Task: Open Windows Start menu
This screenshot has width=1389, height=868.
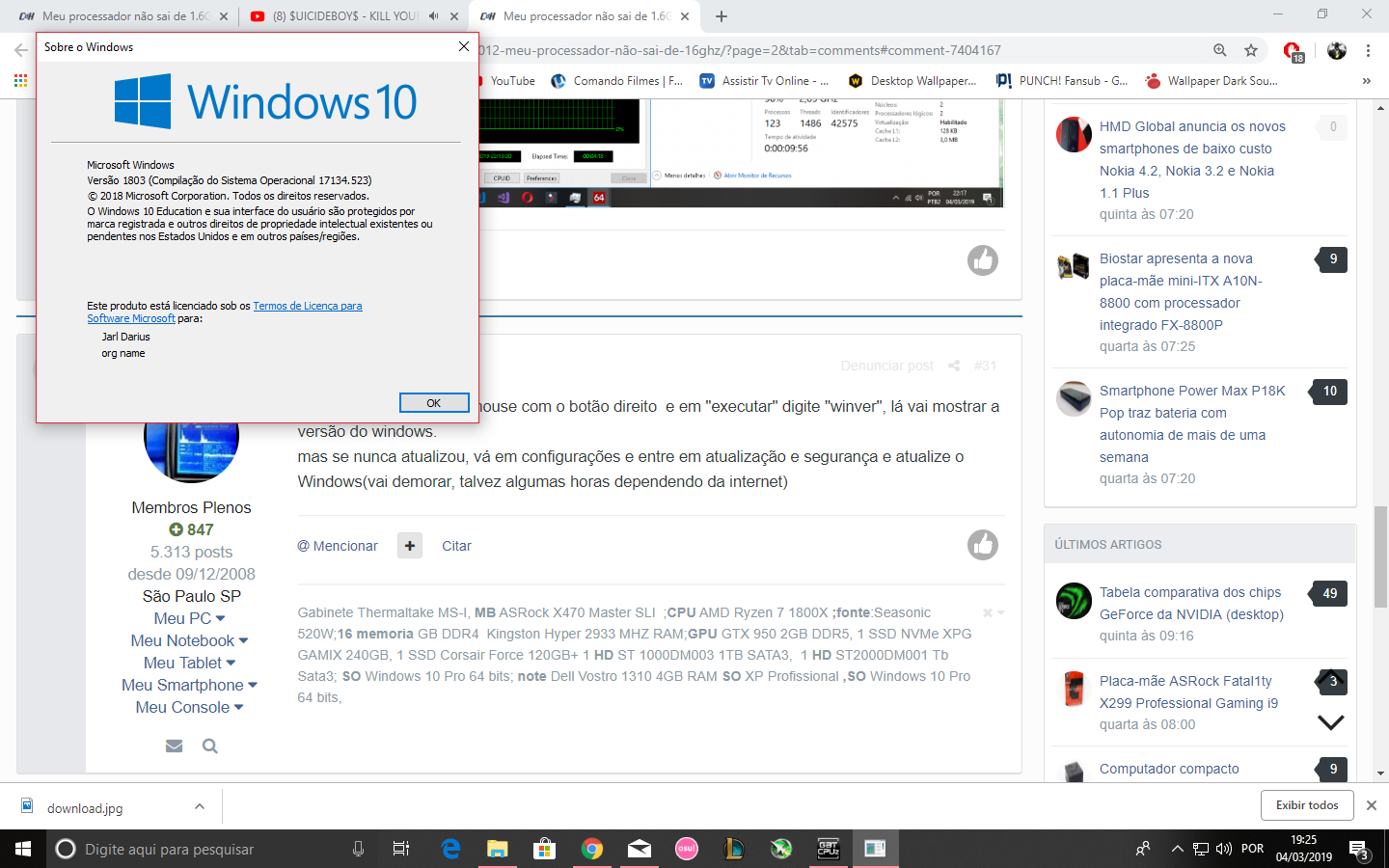Action: pos(23,849)
